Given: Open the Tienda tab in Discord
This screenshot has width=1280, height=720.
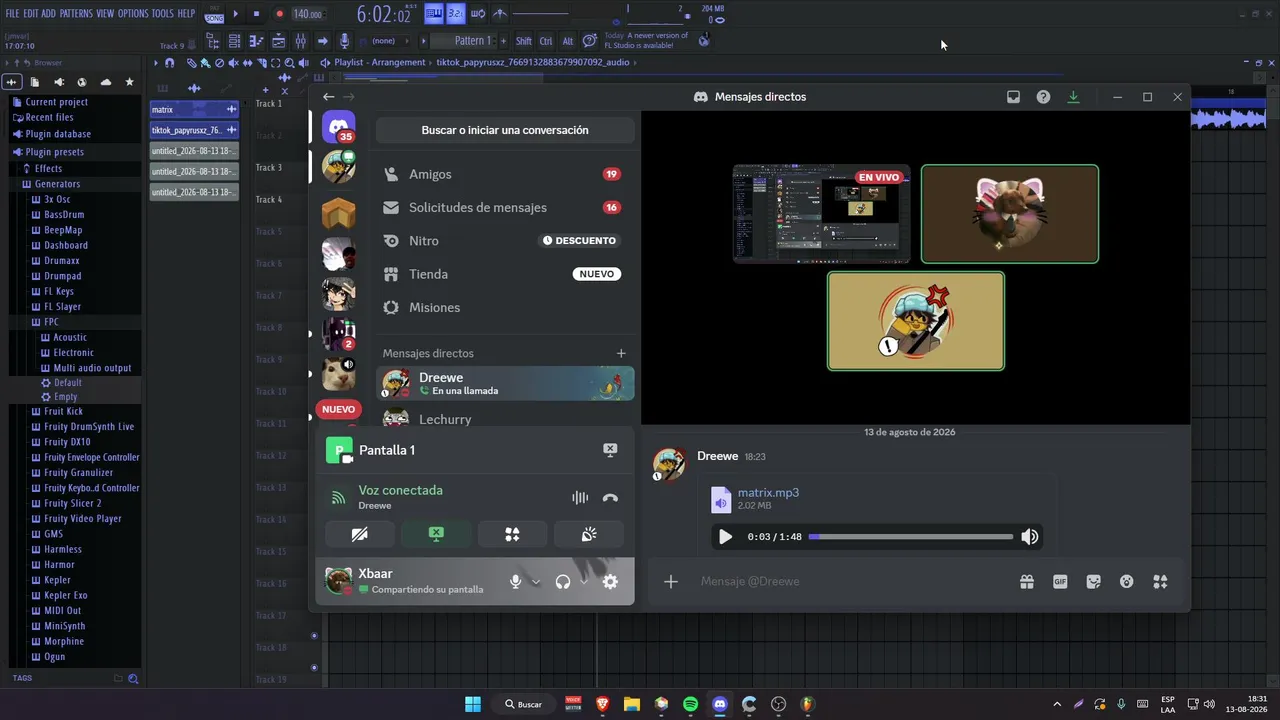Looking at the screenshot, I should point(505,274).
